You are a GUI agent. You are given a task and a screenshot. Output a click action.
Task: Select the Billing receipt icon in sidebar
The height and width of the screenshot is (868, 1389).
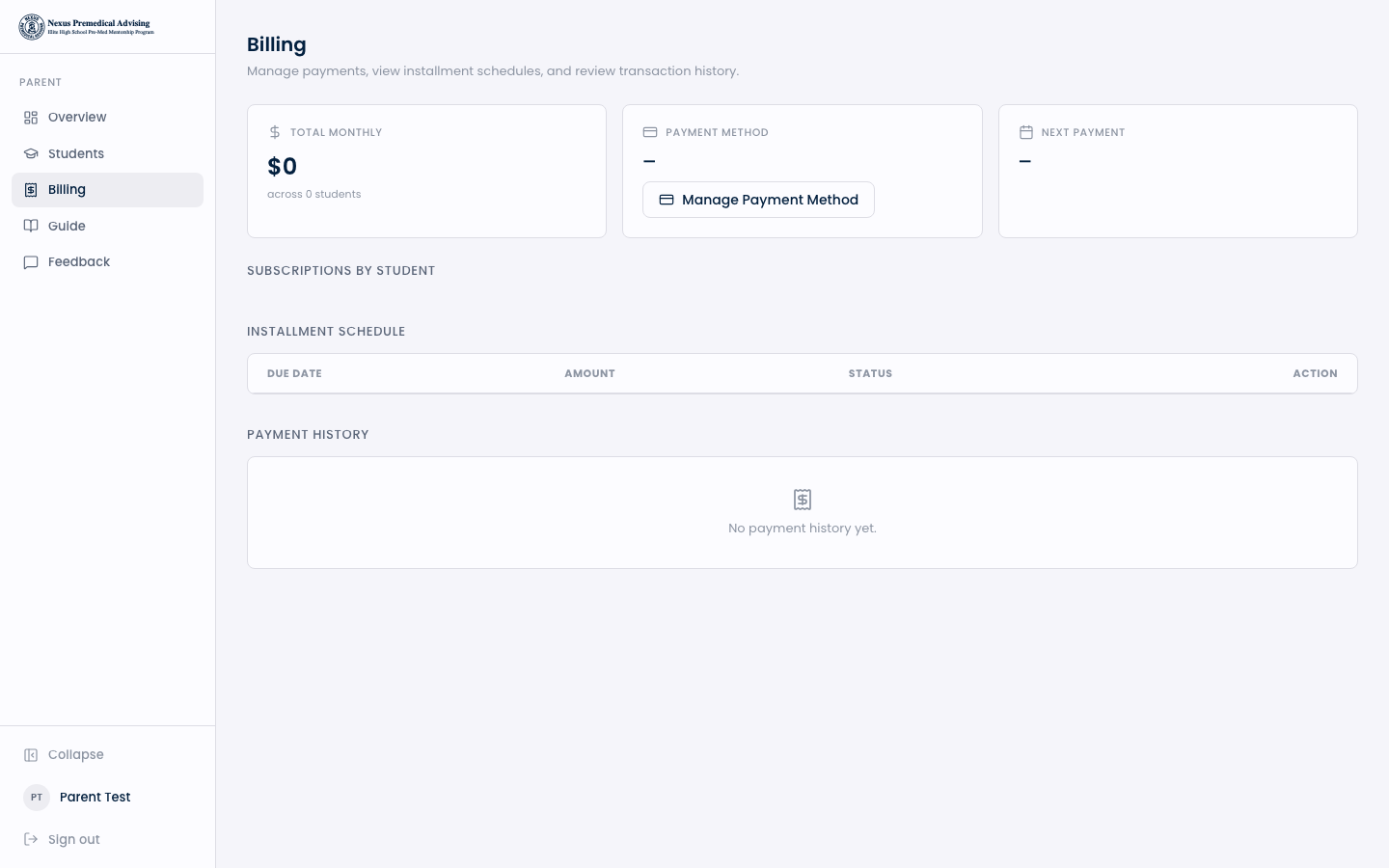31,190
